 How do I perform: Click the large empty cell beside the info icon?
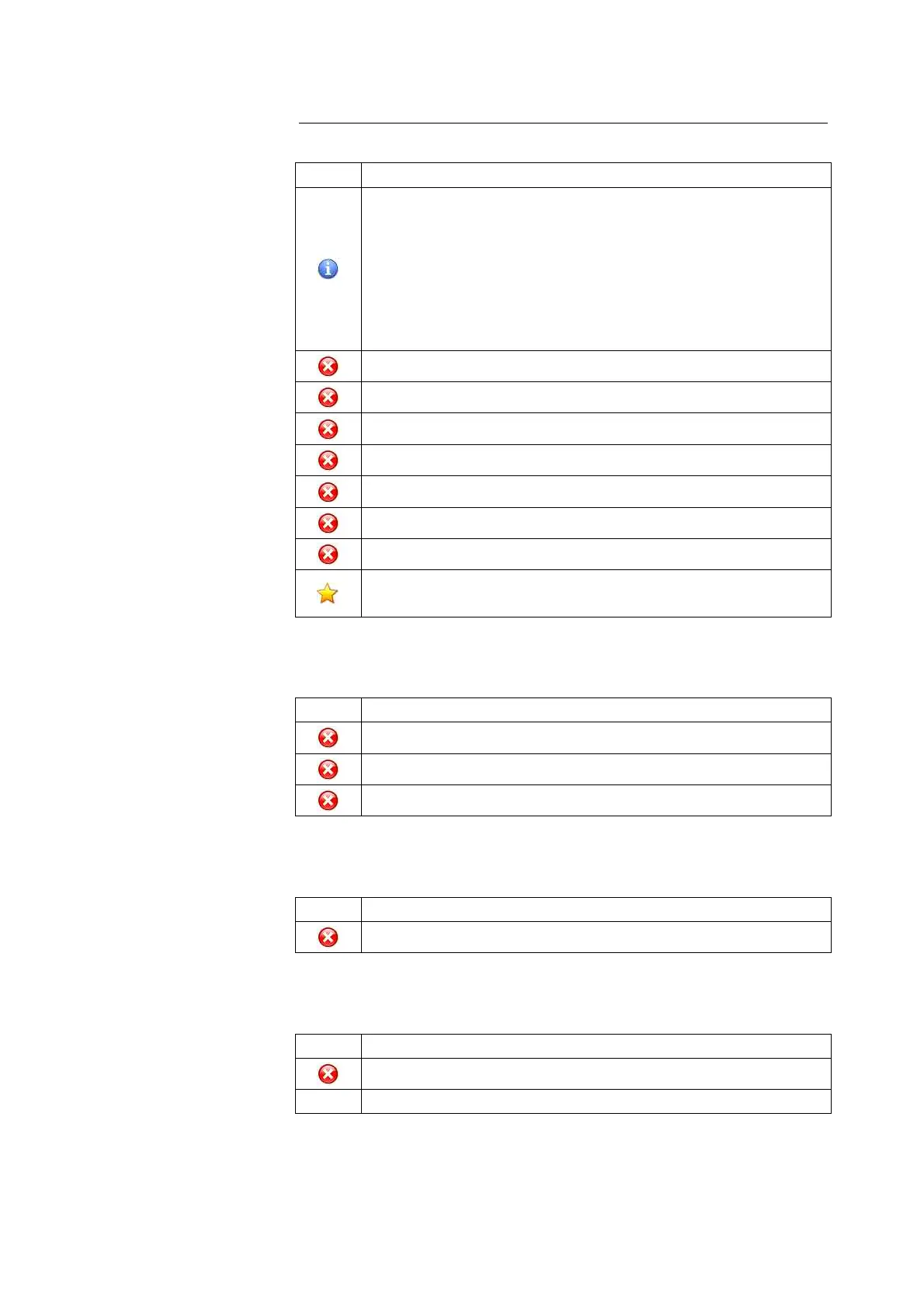click(x=596, y=269)
